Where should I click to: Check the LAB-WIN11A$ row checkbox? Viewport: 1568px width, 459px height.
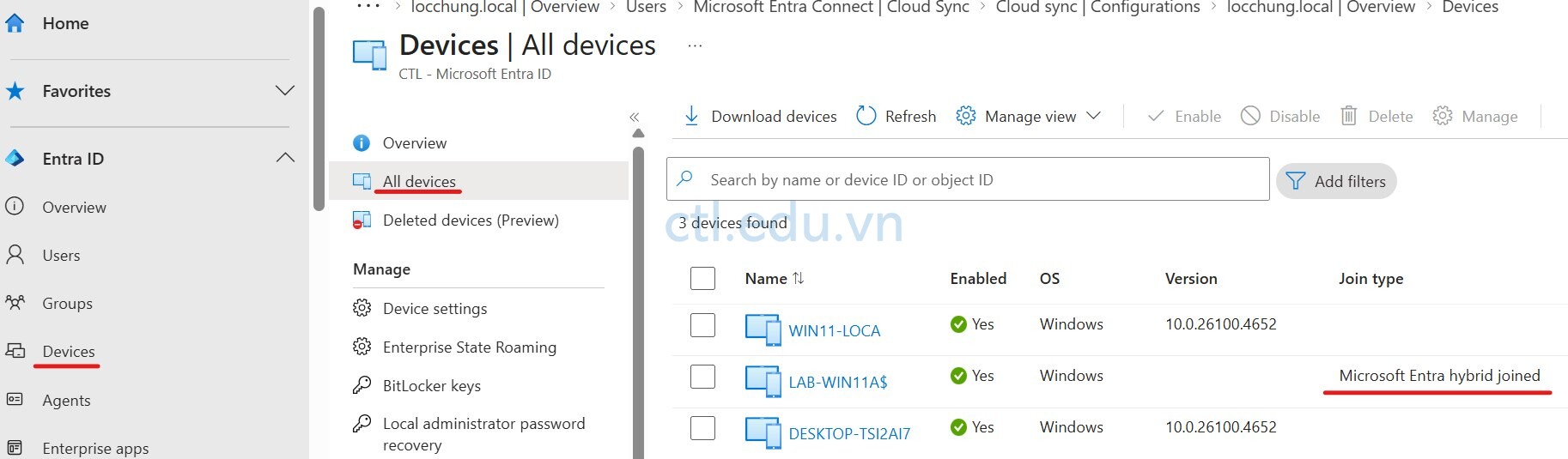click(702, 376)
